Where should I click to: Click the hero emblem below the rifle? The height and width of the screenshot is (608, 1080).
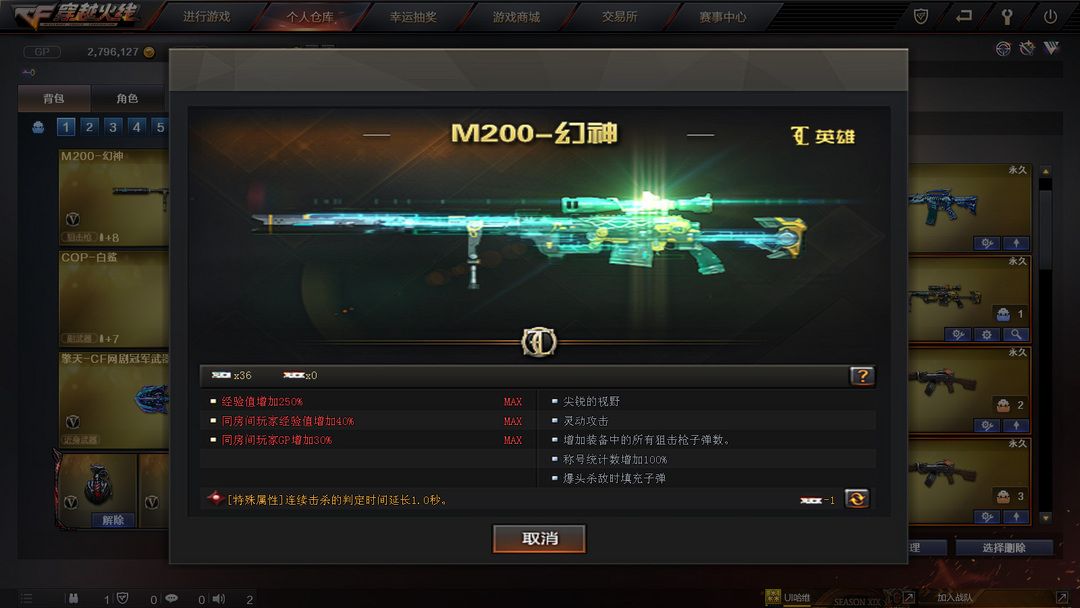tap(539, 342)
